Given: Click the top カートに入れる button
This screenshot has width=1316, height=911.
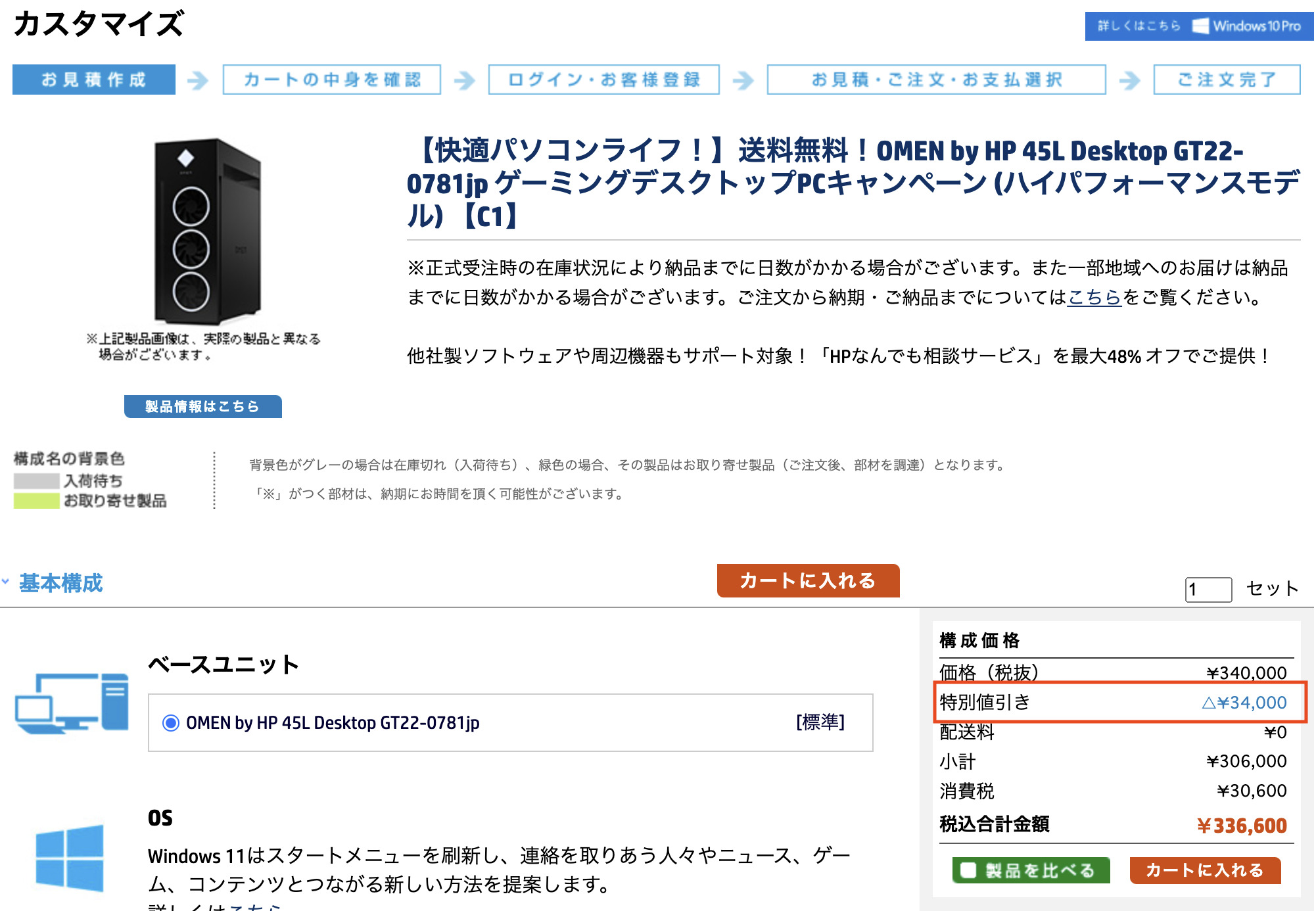Looking at the screenshot, I should [808, 580].
